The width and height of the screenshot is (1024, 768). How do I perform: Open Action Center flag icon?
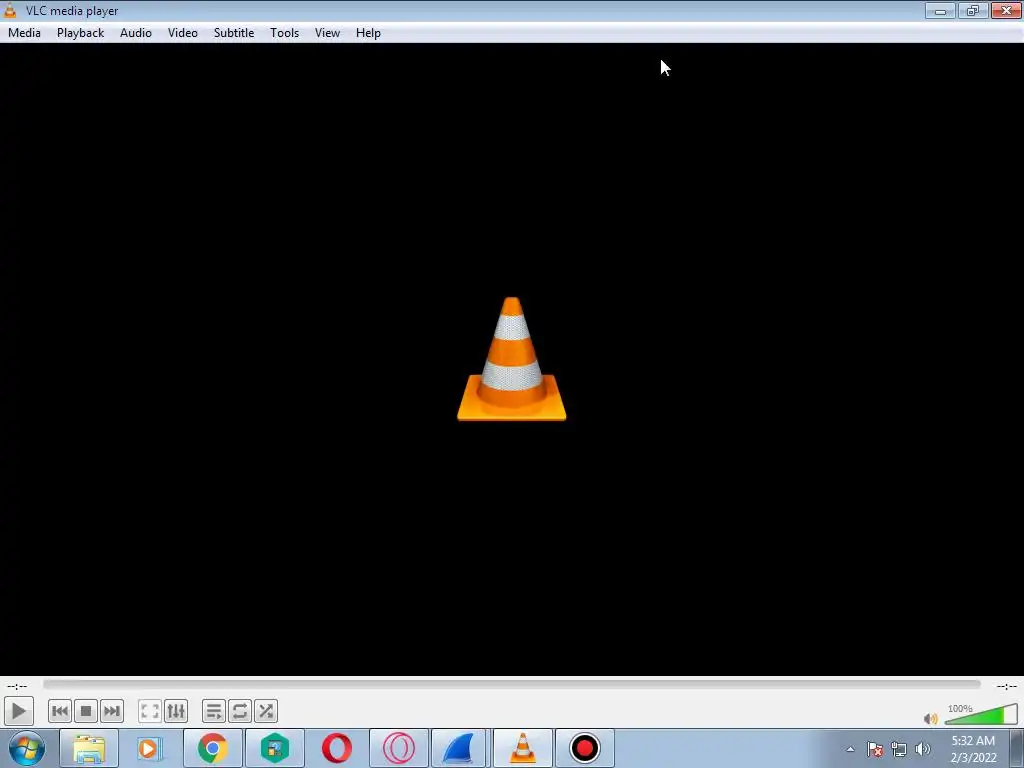(x=875, y=749)
